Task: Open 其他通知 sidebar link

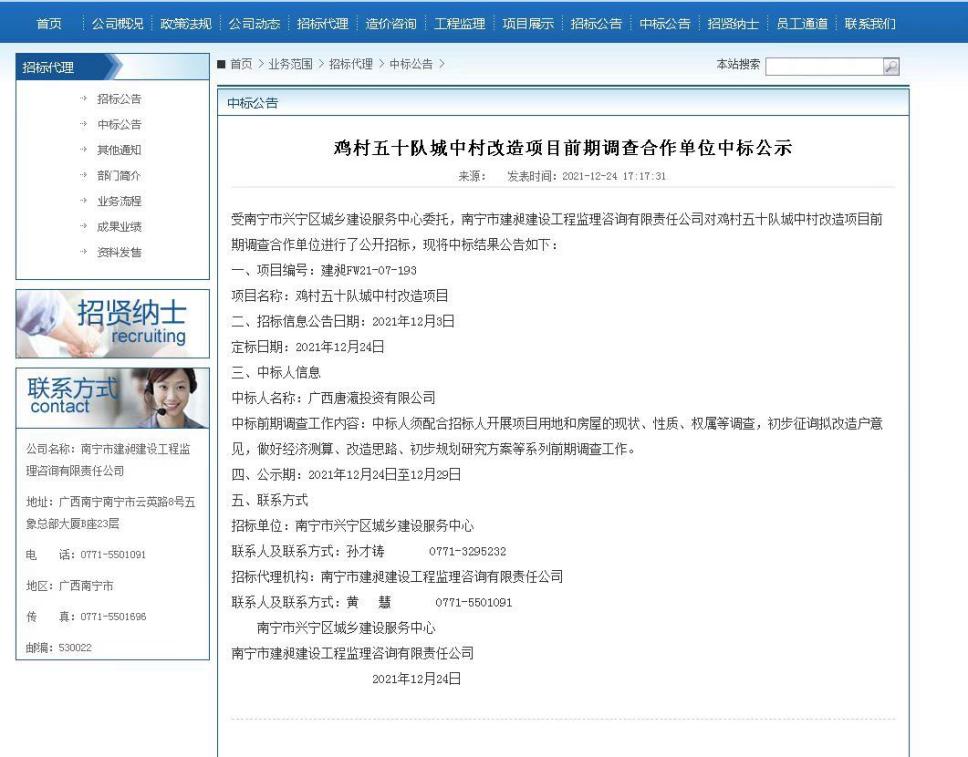Action: pos(119,150)
